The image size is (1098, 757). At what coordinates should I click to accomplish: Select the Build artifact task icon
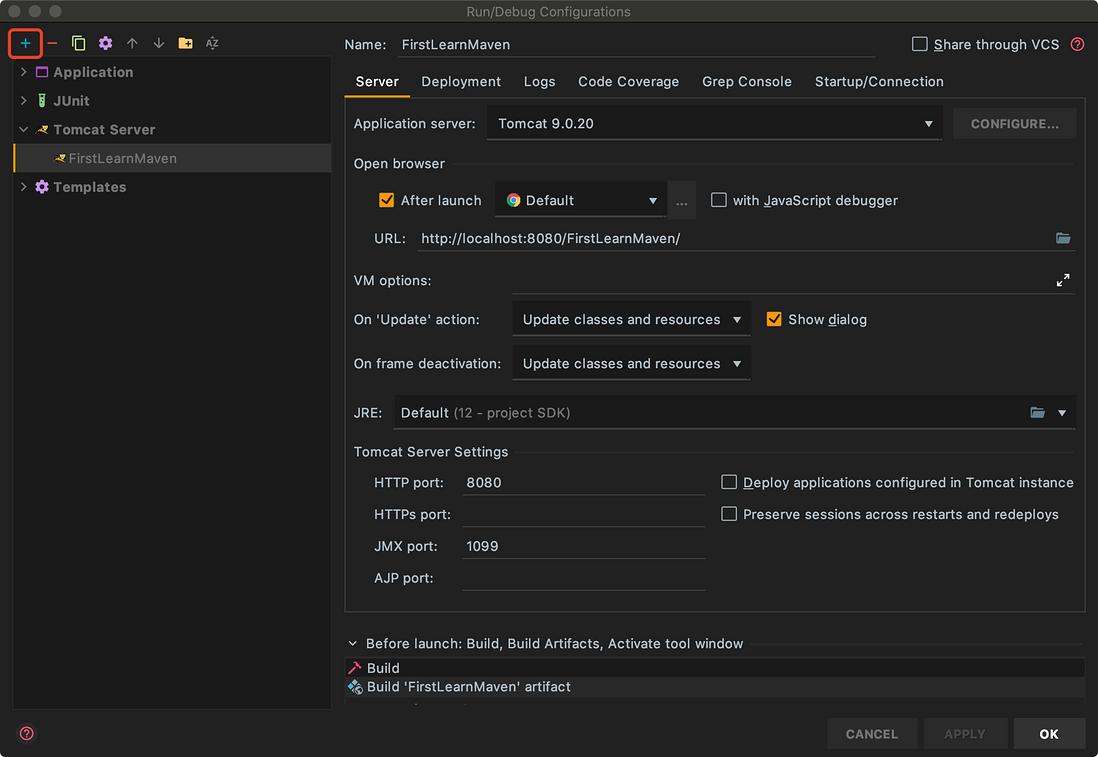coord(355,686)
